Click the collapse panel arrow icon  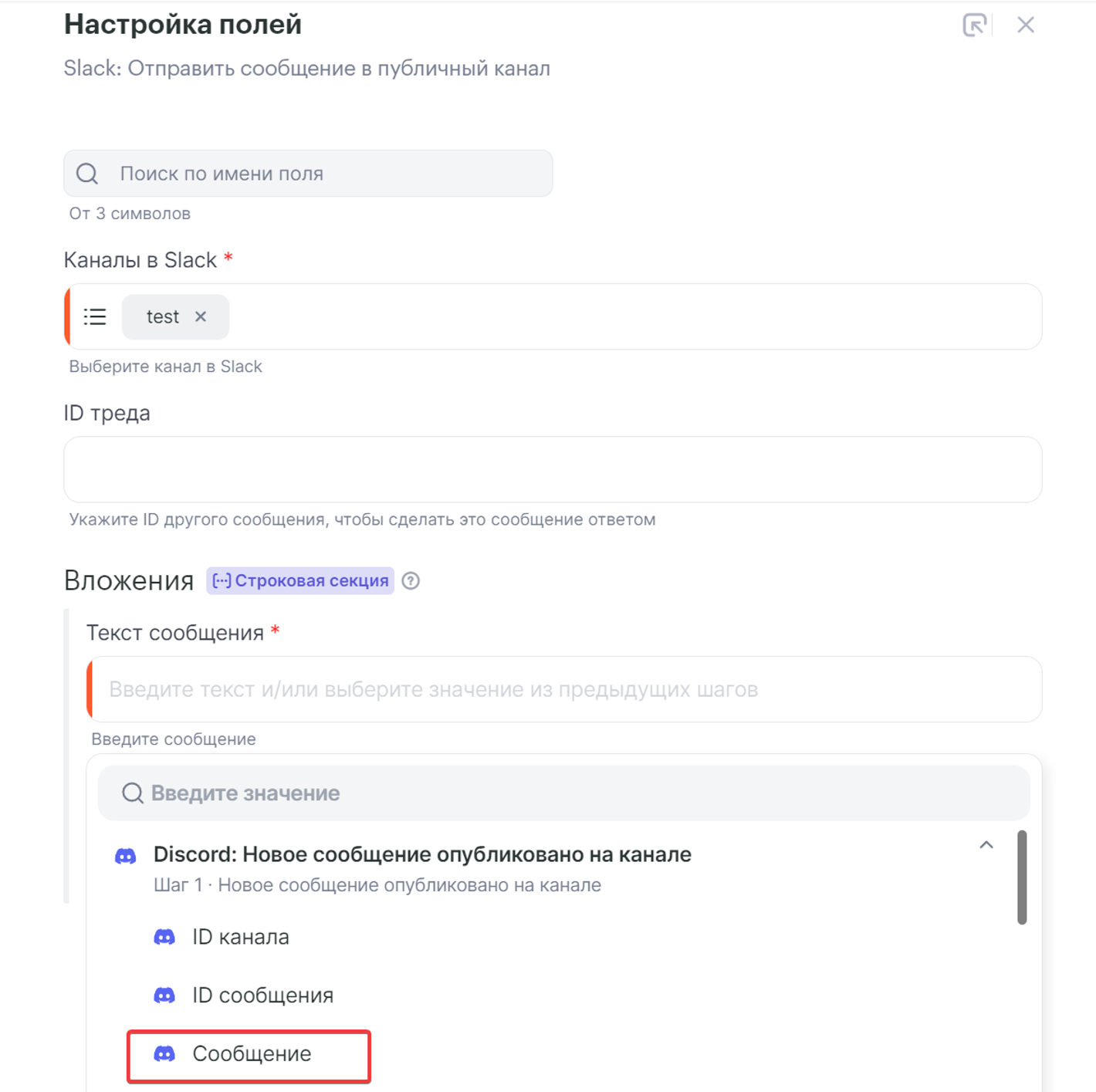coord(974,25)
